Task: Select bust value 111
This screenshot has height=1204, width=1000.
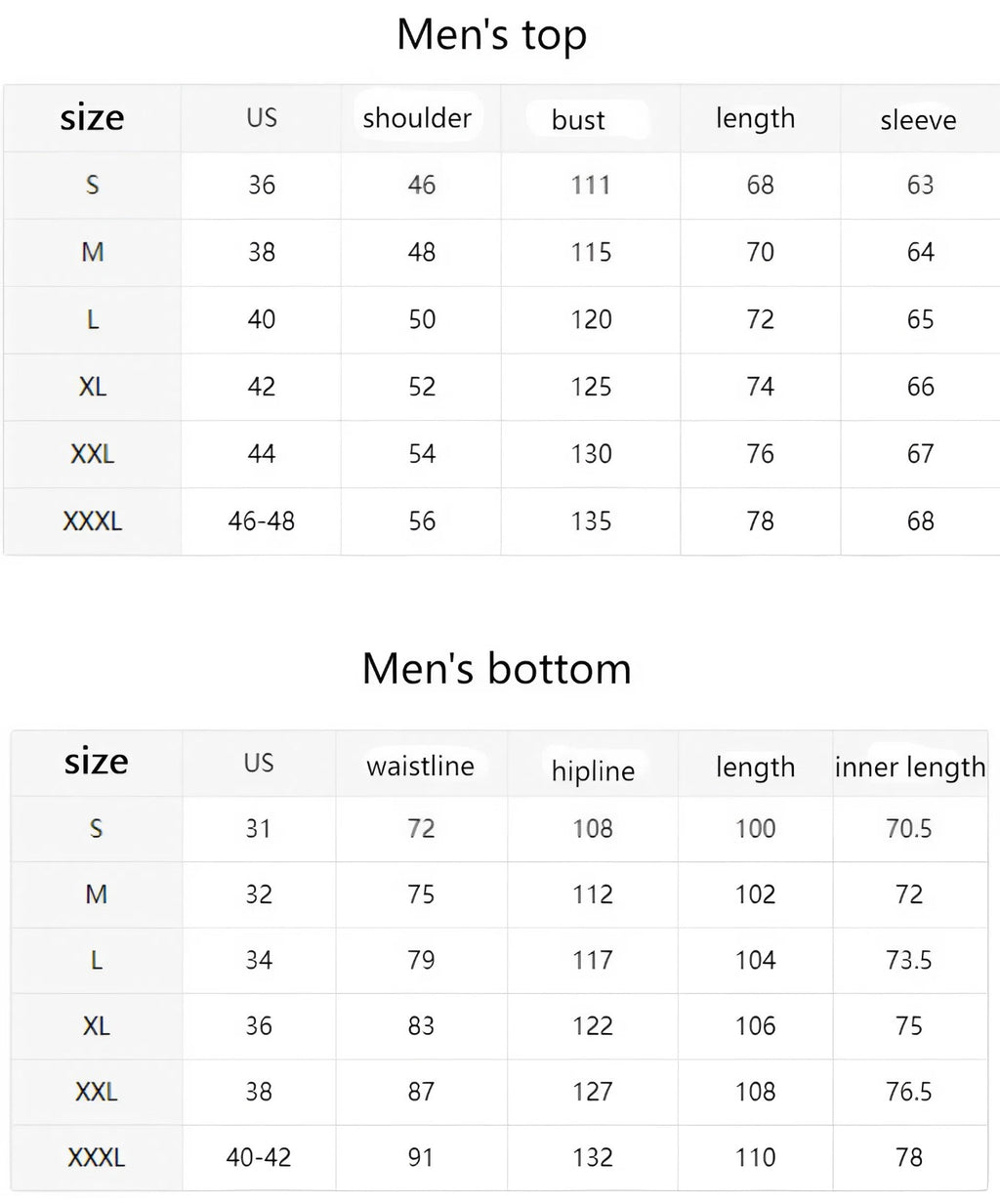Action: pyautogui.click(x=591, y=185)
